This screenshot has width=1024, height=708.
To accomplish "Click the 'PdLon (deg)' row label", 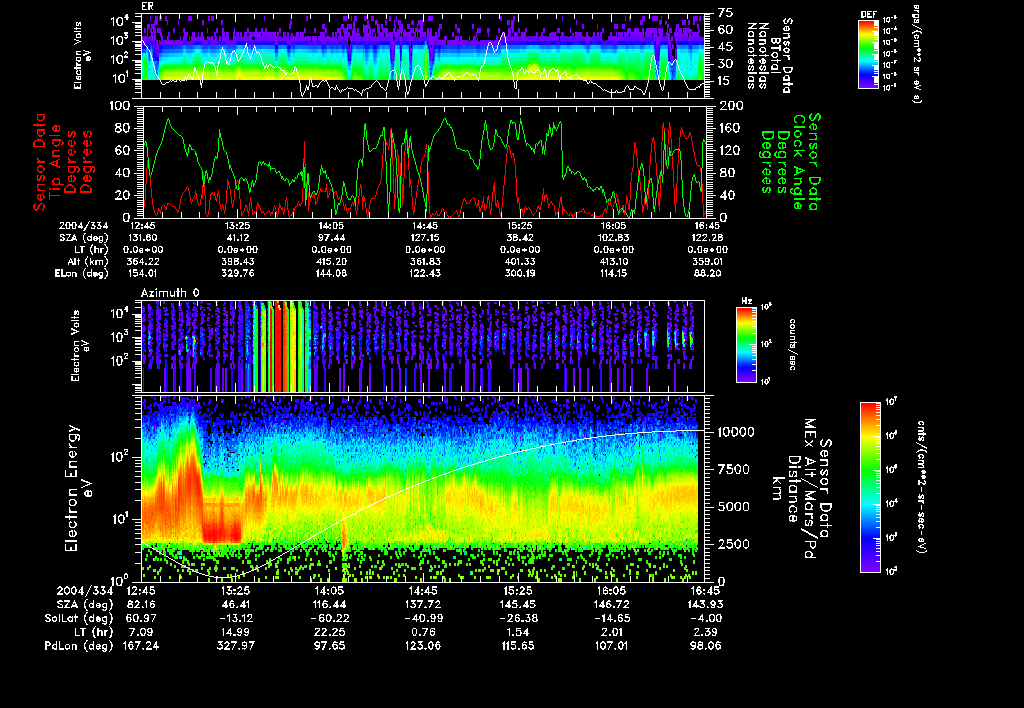I will tap(78, 646).
